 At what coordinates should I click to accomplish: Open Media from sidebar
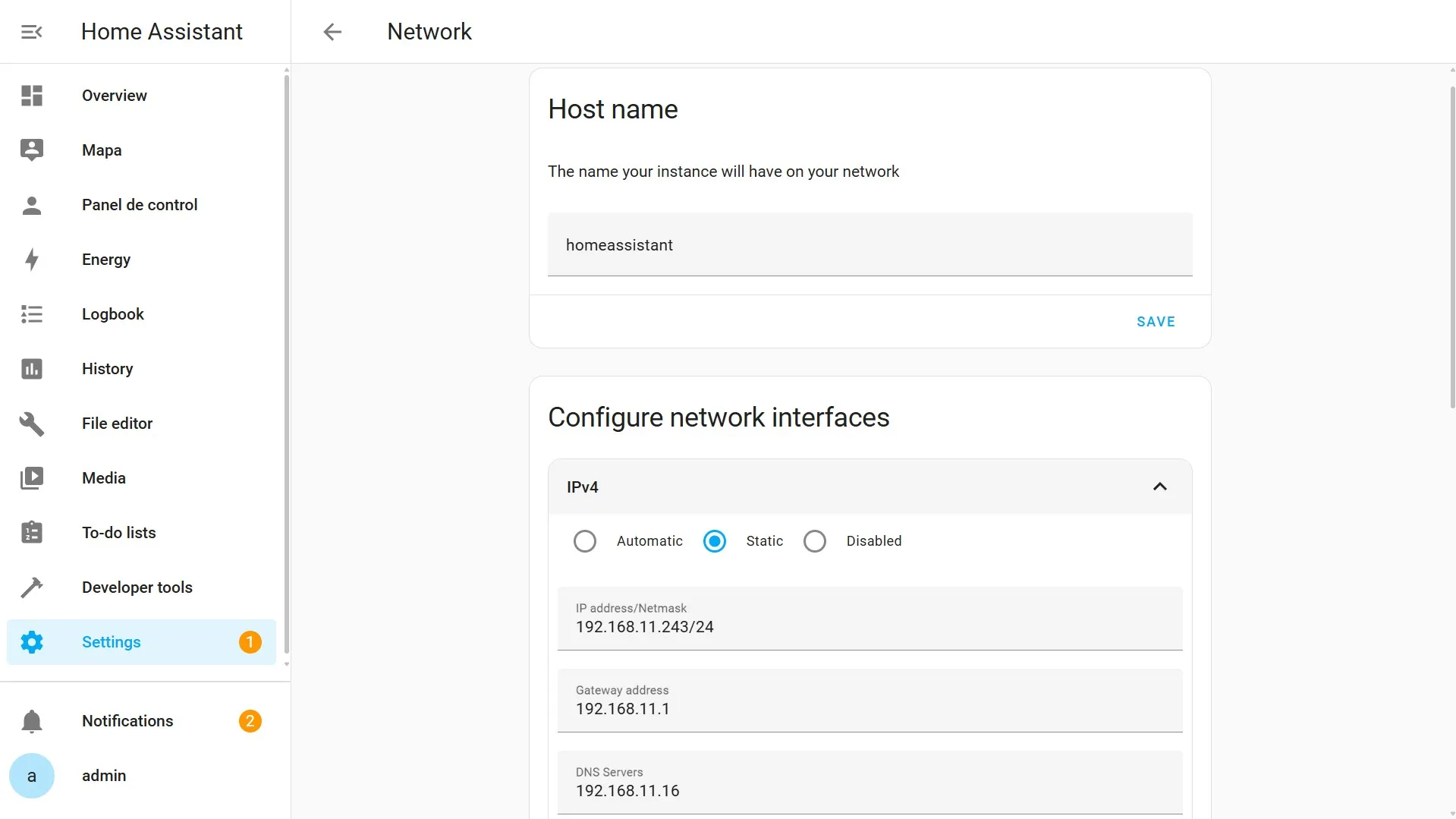click(141, 478)
